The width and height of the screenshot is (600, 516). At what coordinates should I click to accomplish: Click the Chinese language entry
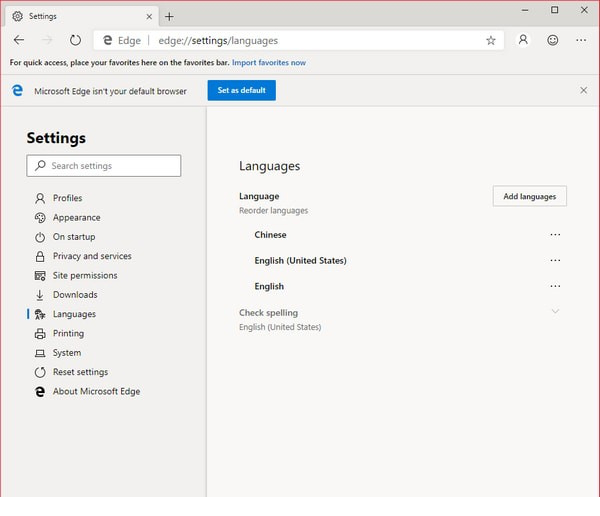[x=270, y=235]
